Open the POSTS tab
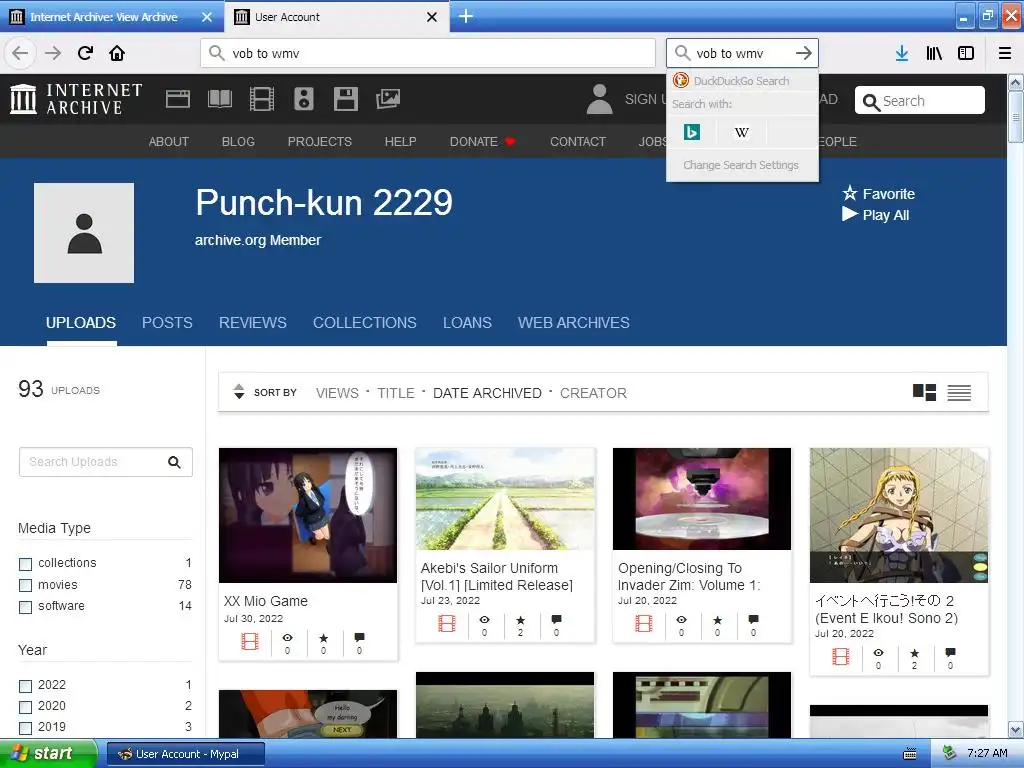This screenshot has width=1024, height=768. click(x=167, y=323)
